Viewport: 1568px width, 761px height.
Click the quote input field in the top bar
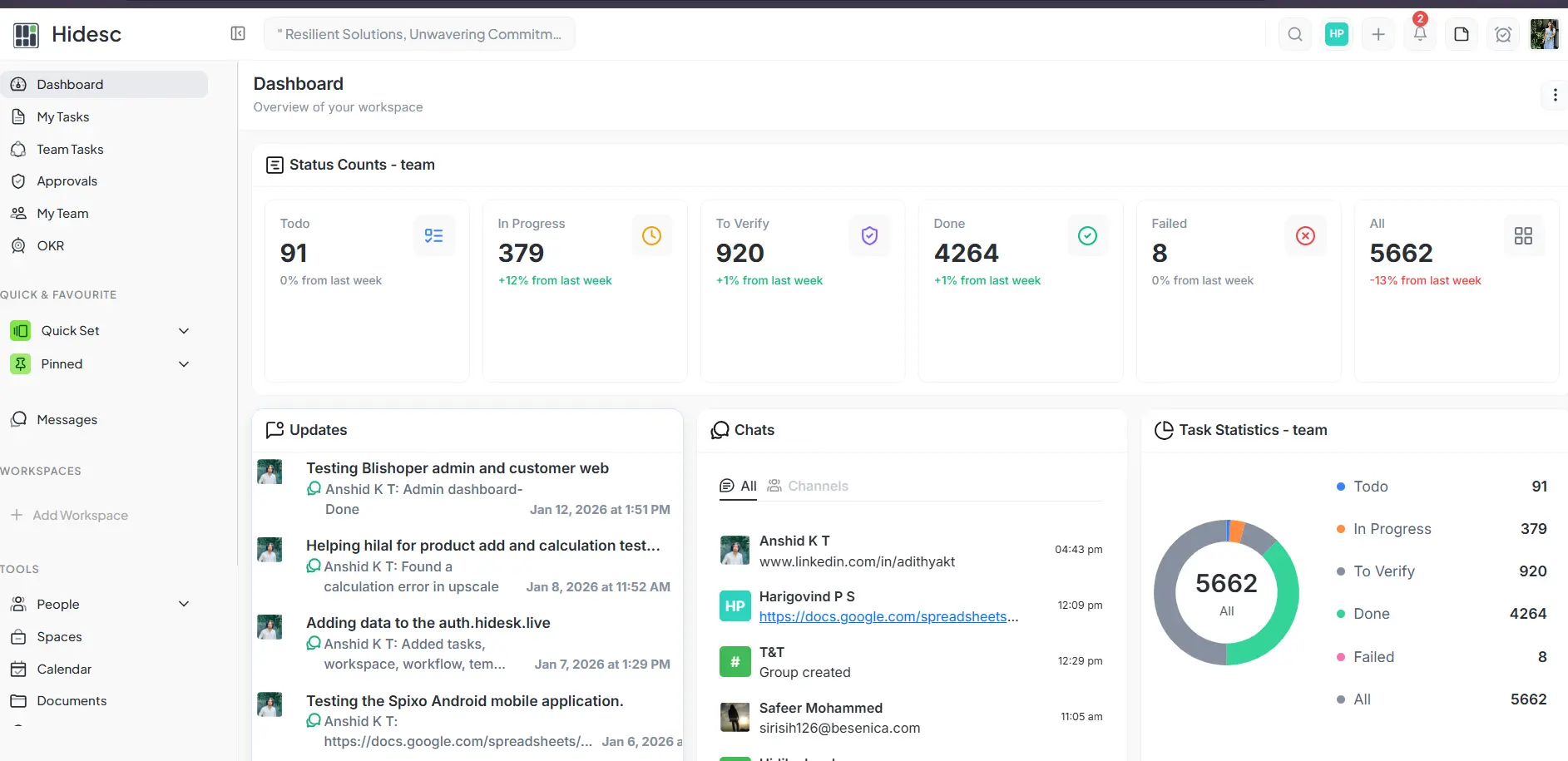pyautogui.click(x=419, y=33)
